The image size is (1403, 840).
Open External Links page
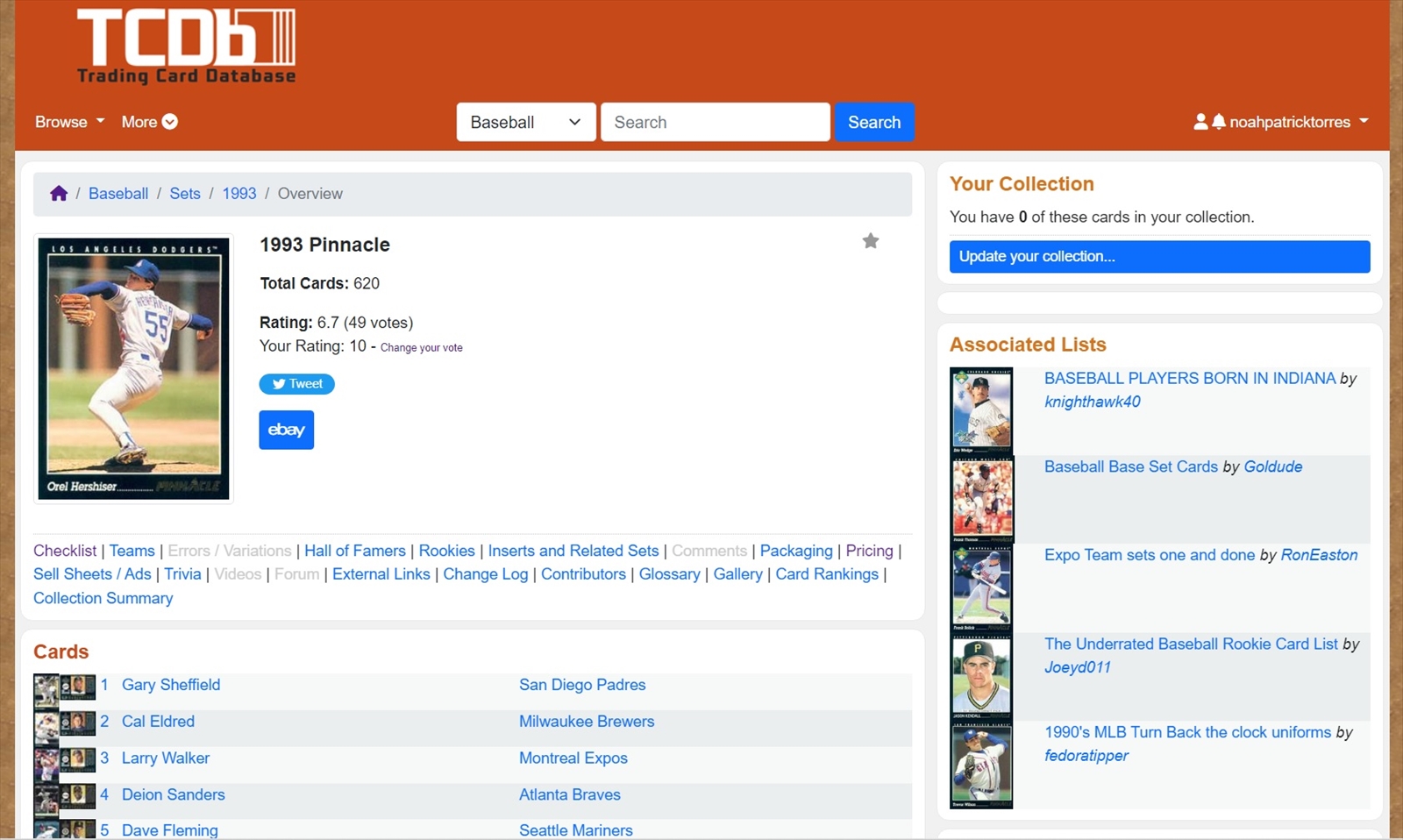pyautogui.click(x=381, y=574)
